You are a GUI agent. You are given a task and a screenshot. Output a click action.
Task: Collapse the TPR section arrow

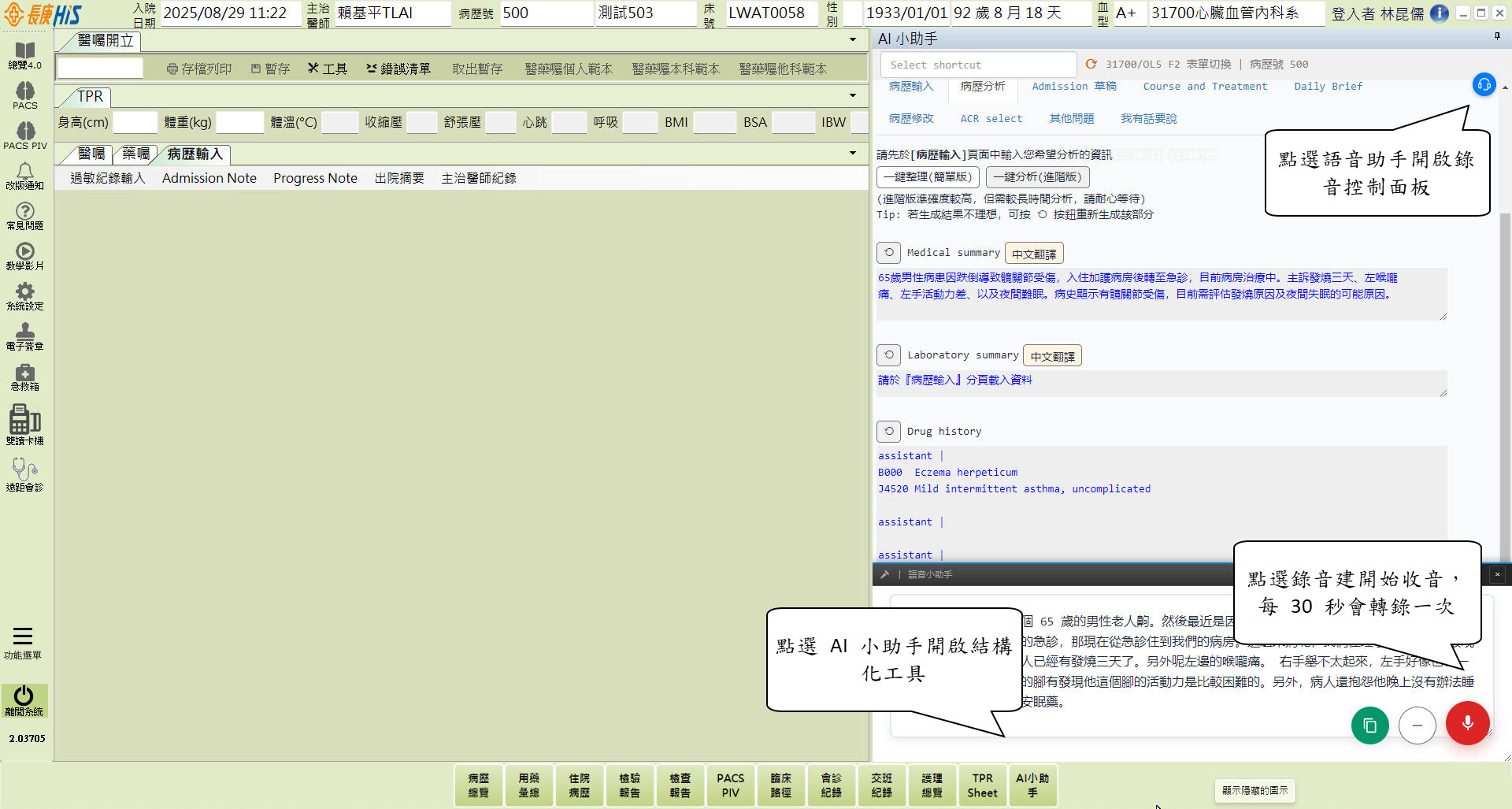[x=852, y=95]
